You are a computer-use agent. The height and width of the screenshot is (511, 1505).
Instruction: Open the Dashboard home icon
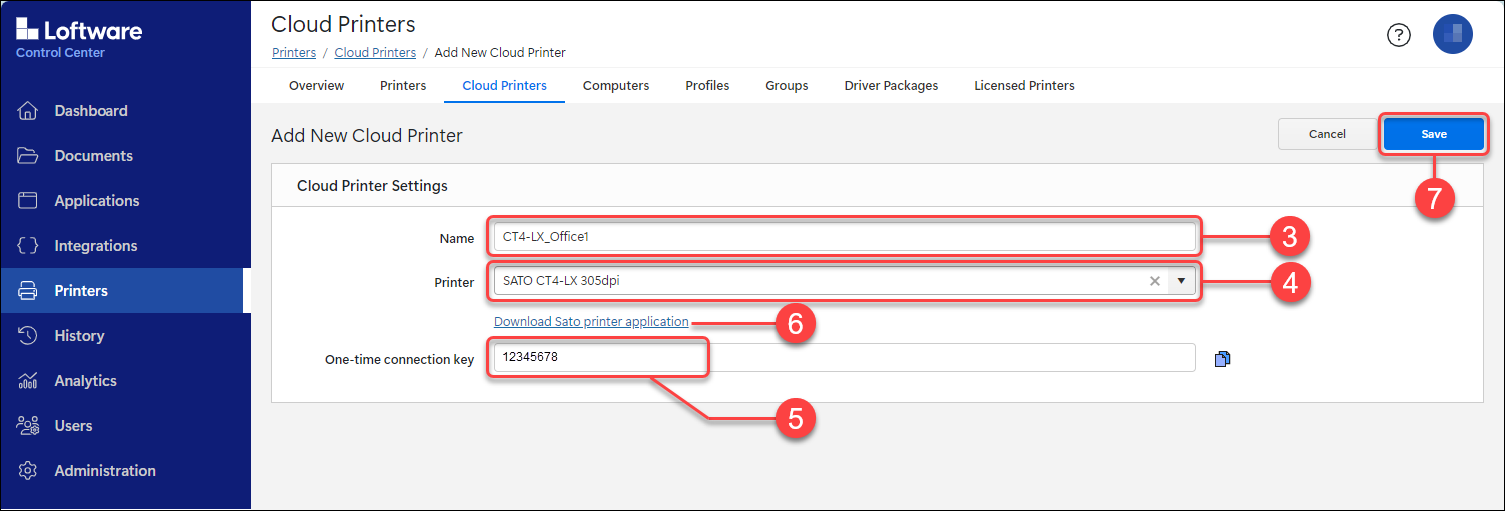[28, 111]
